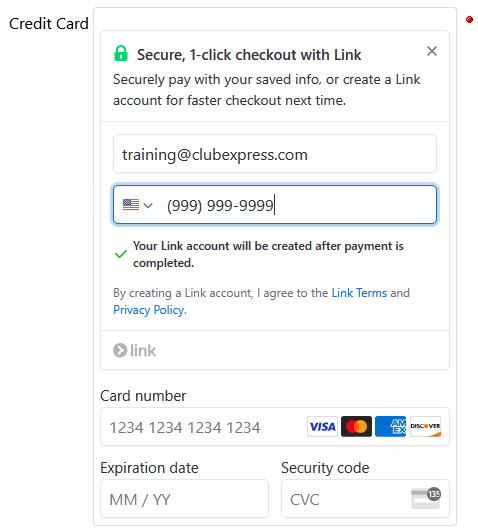Click the gray link brand text
Image resolution: width=478 pixels, height=529 pixels.
[x=143, y=351]
